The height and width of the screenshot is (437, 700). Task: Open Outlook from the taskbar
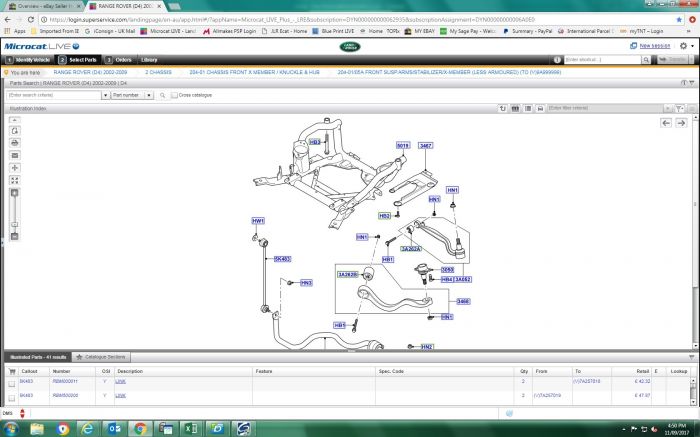(114, 429)
